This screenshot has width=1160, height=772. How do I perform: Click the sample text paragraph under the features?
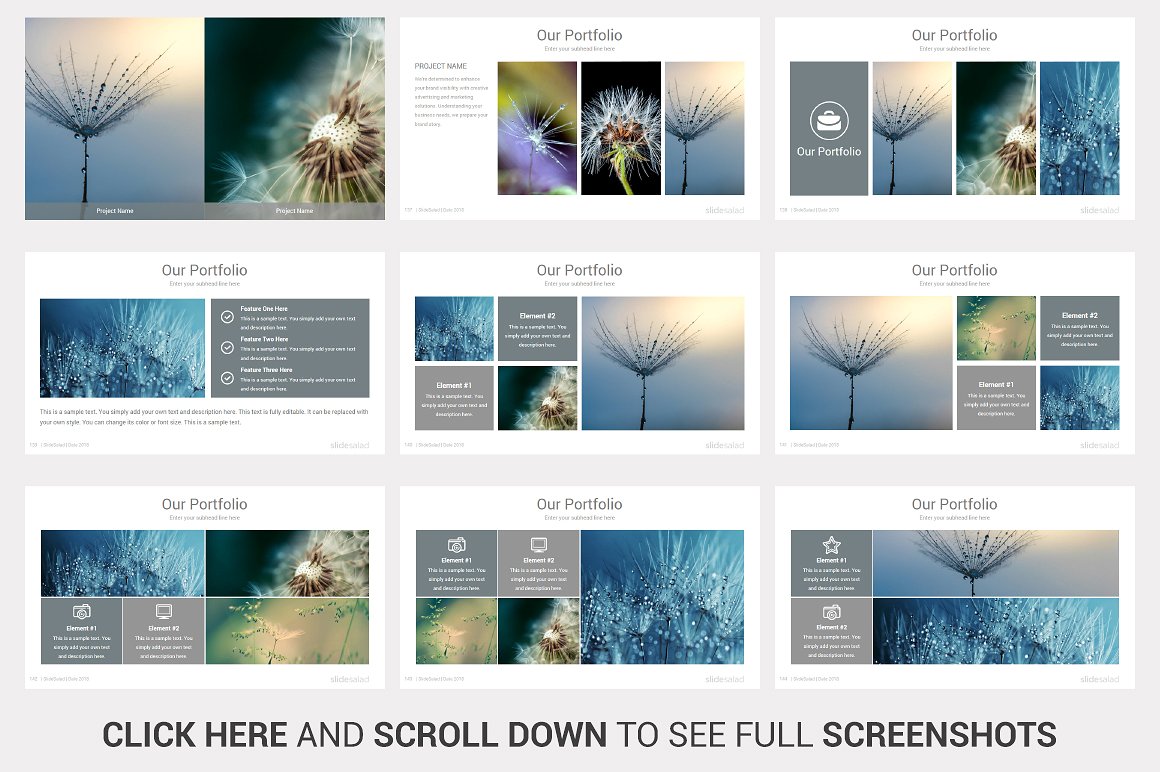click(x=204, y=417)
